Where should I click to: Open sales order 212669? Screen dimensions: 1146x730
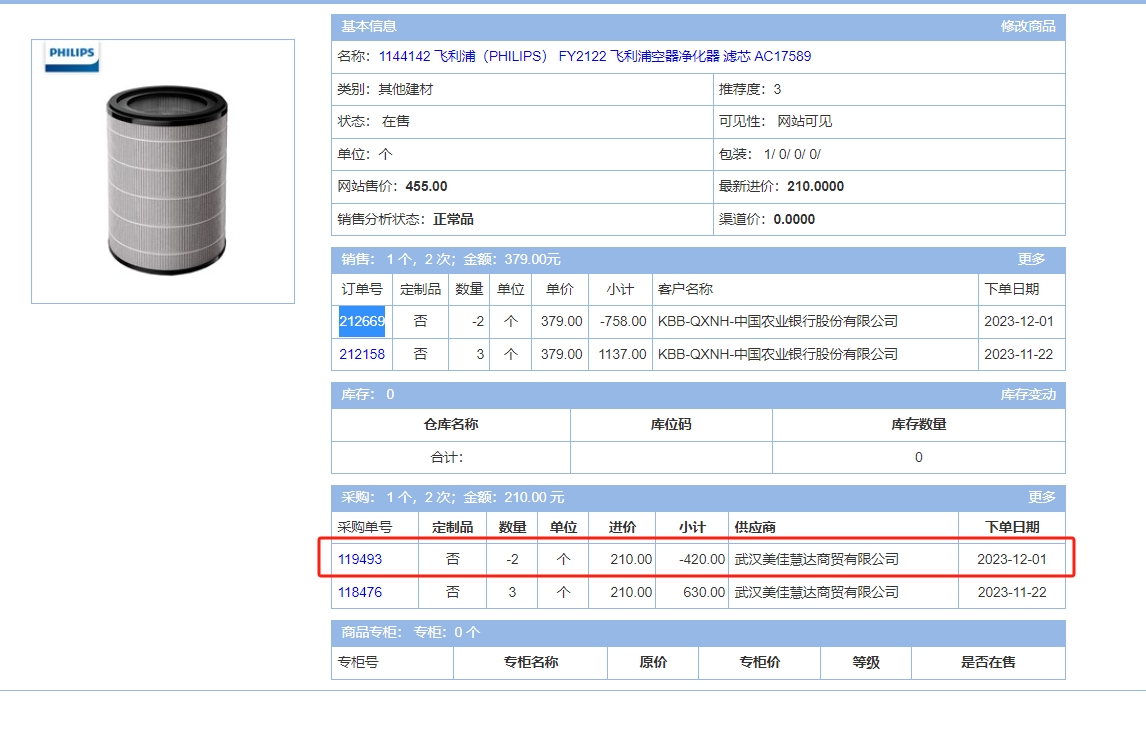click(362, 322)
